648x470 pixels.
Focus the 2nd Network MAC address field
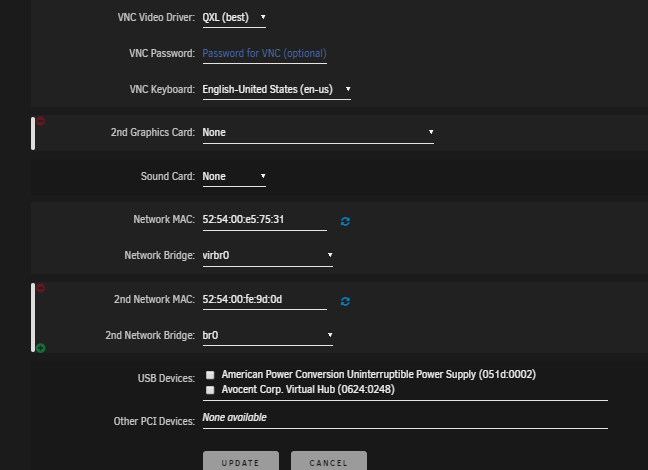click(264, 300)
